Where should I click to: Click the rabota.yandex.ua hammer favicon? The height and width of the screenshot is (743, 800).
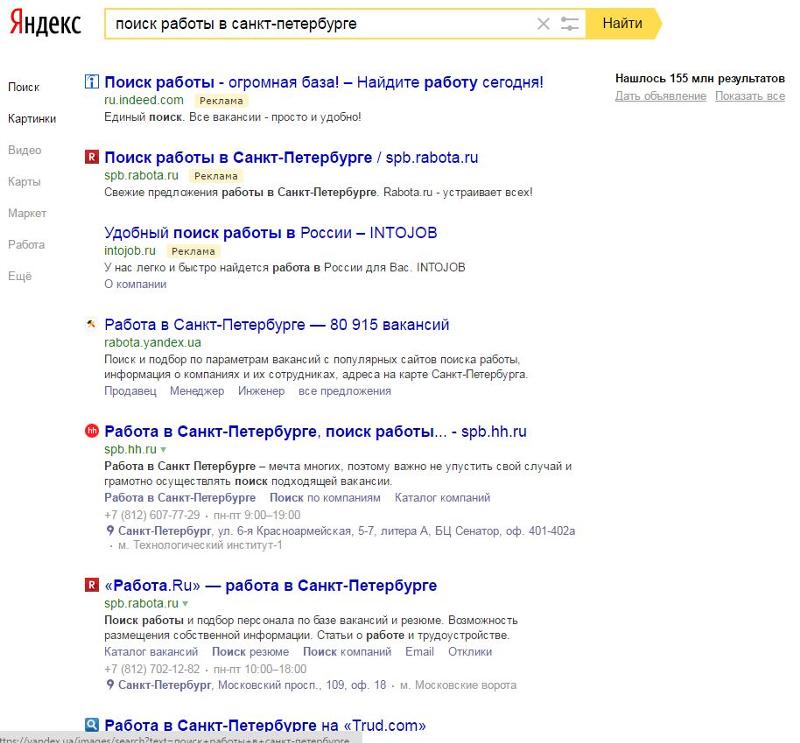[91, 324]
